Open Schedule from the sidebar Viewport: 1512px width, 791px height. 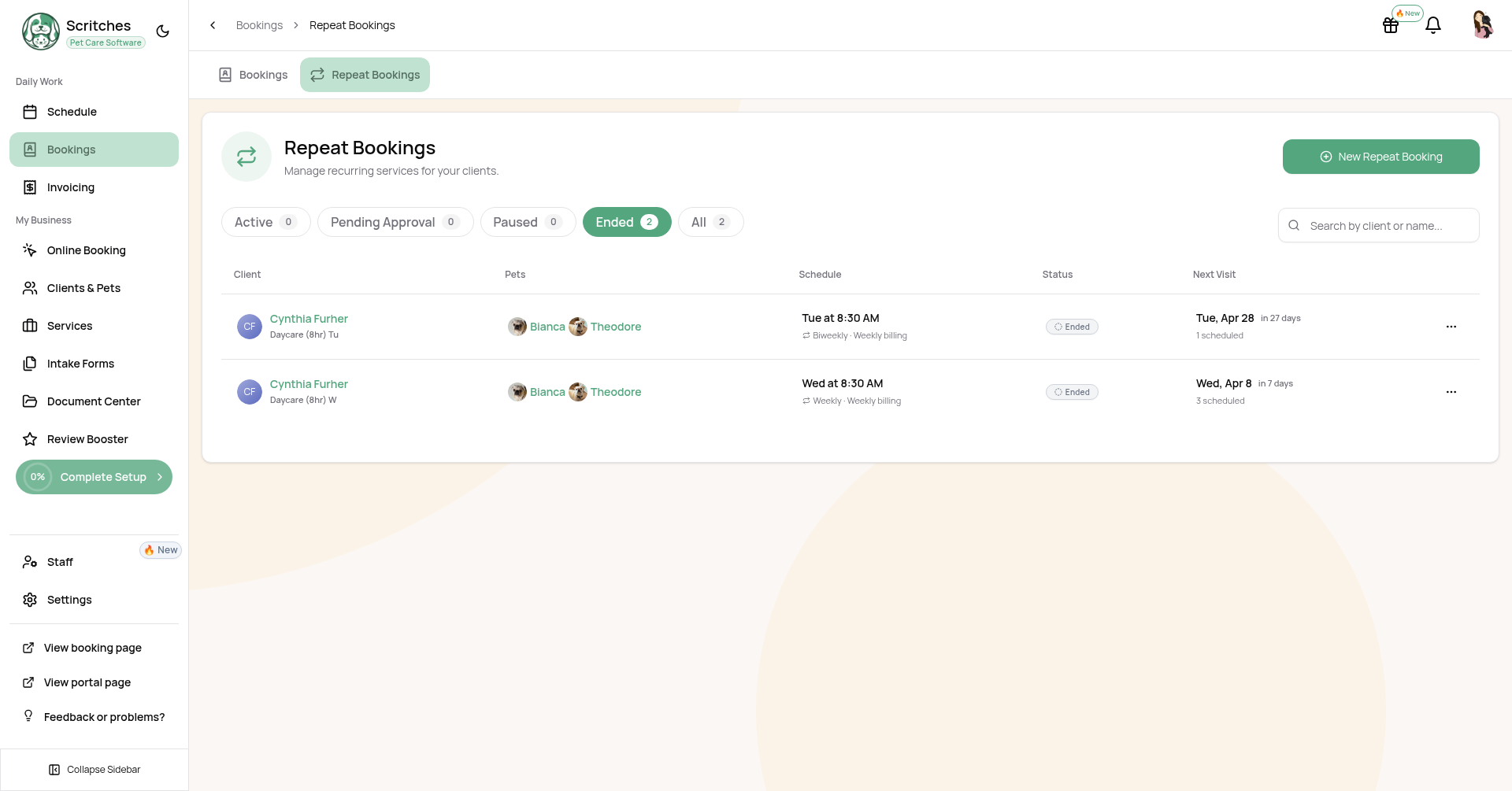tap(72, 112)
